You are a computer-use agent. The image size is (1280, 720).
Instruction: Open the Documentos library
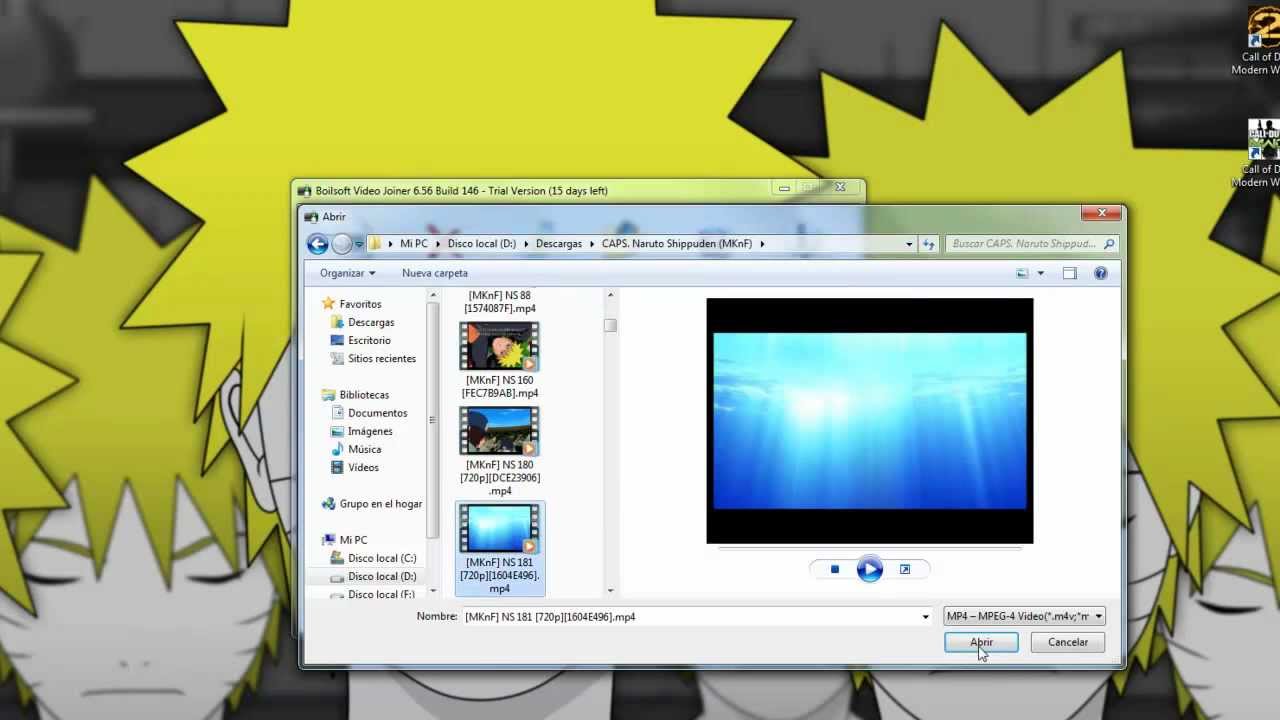[377, 413]
